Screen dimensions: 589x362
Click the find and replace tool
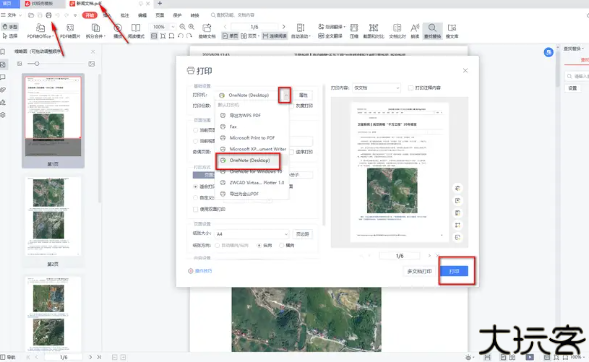[432, 31]
